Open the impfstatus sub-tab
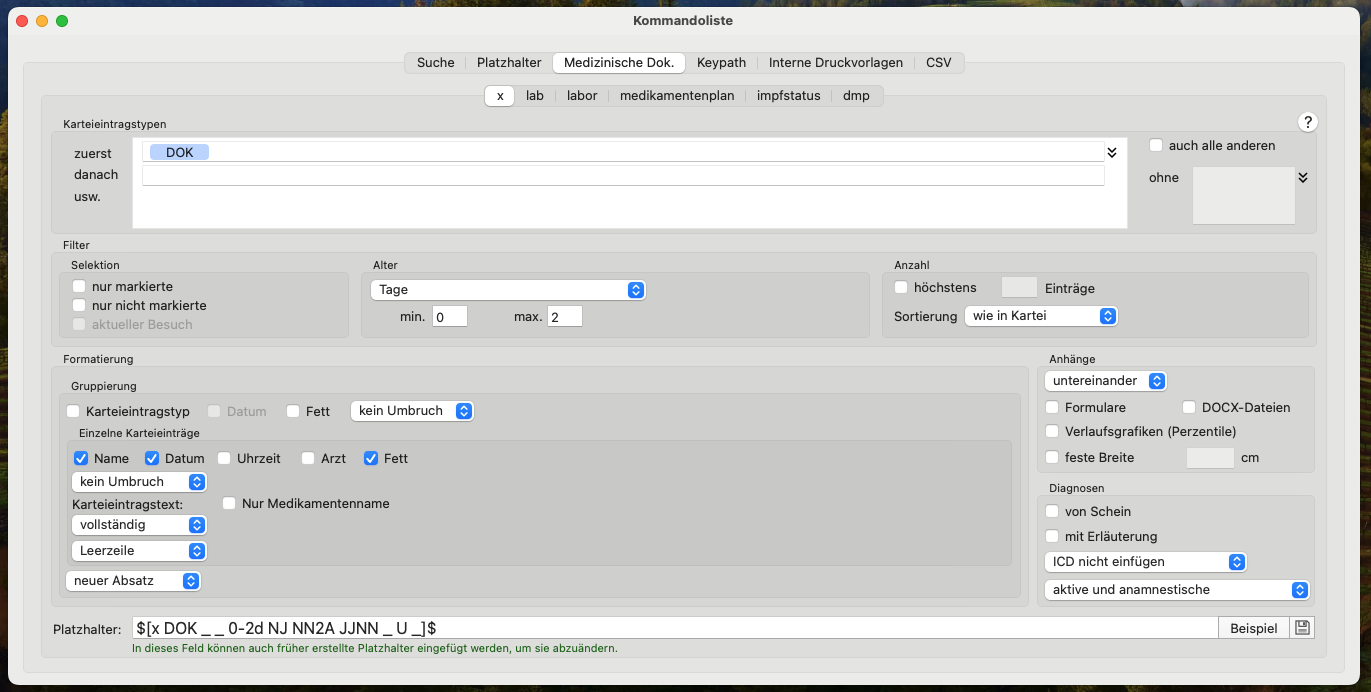This screenshot has height=692, width=1371. pyautogui.click(x=789, y=96)
